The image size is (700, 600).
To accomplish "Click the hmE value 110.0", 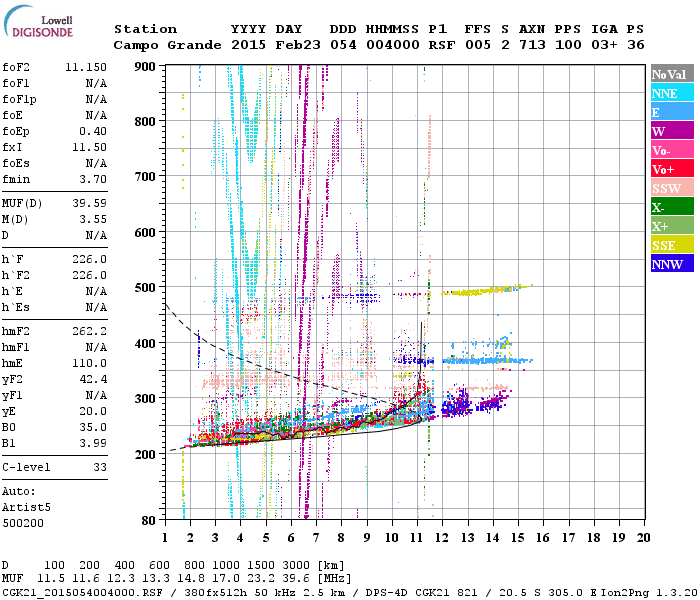I will pyautogui.click(x=89, y=363).
